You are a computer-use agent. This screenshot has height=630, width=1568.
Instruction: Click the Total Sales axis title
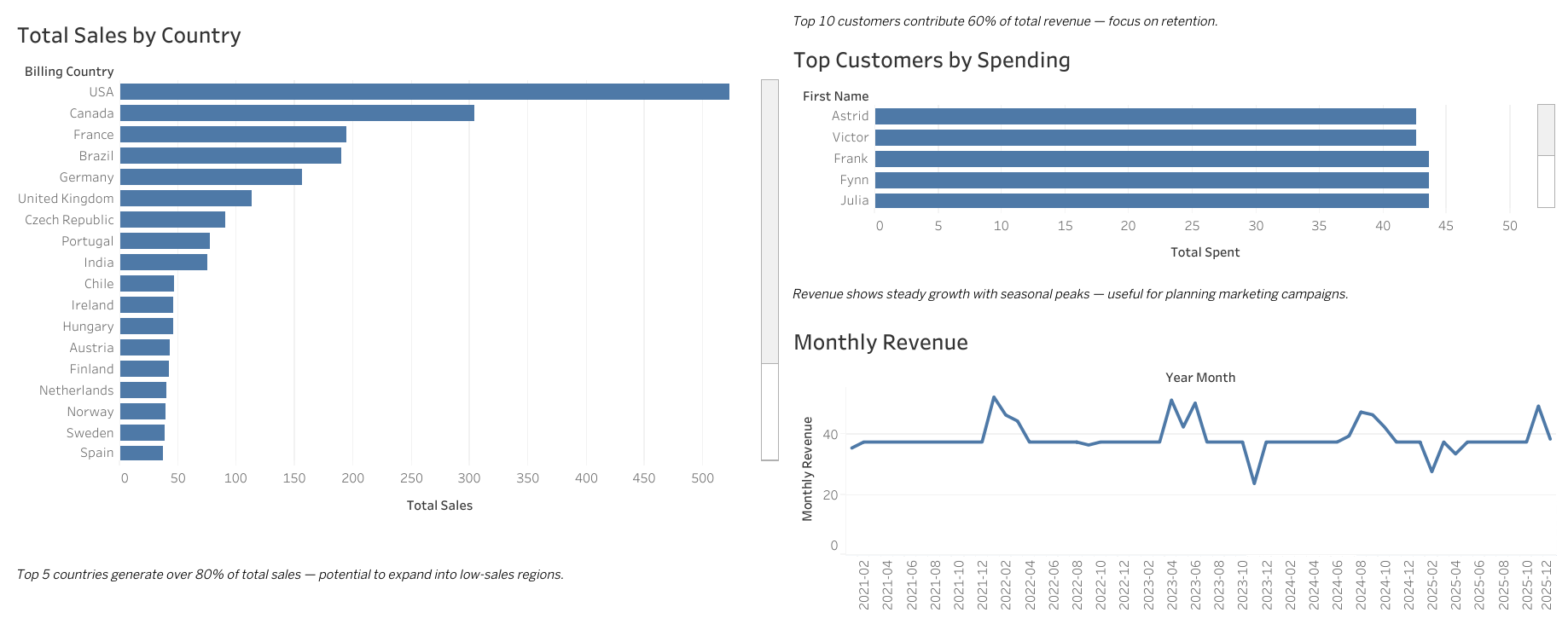pyautogui.click(x=439, y=506)
